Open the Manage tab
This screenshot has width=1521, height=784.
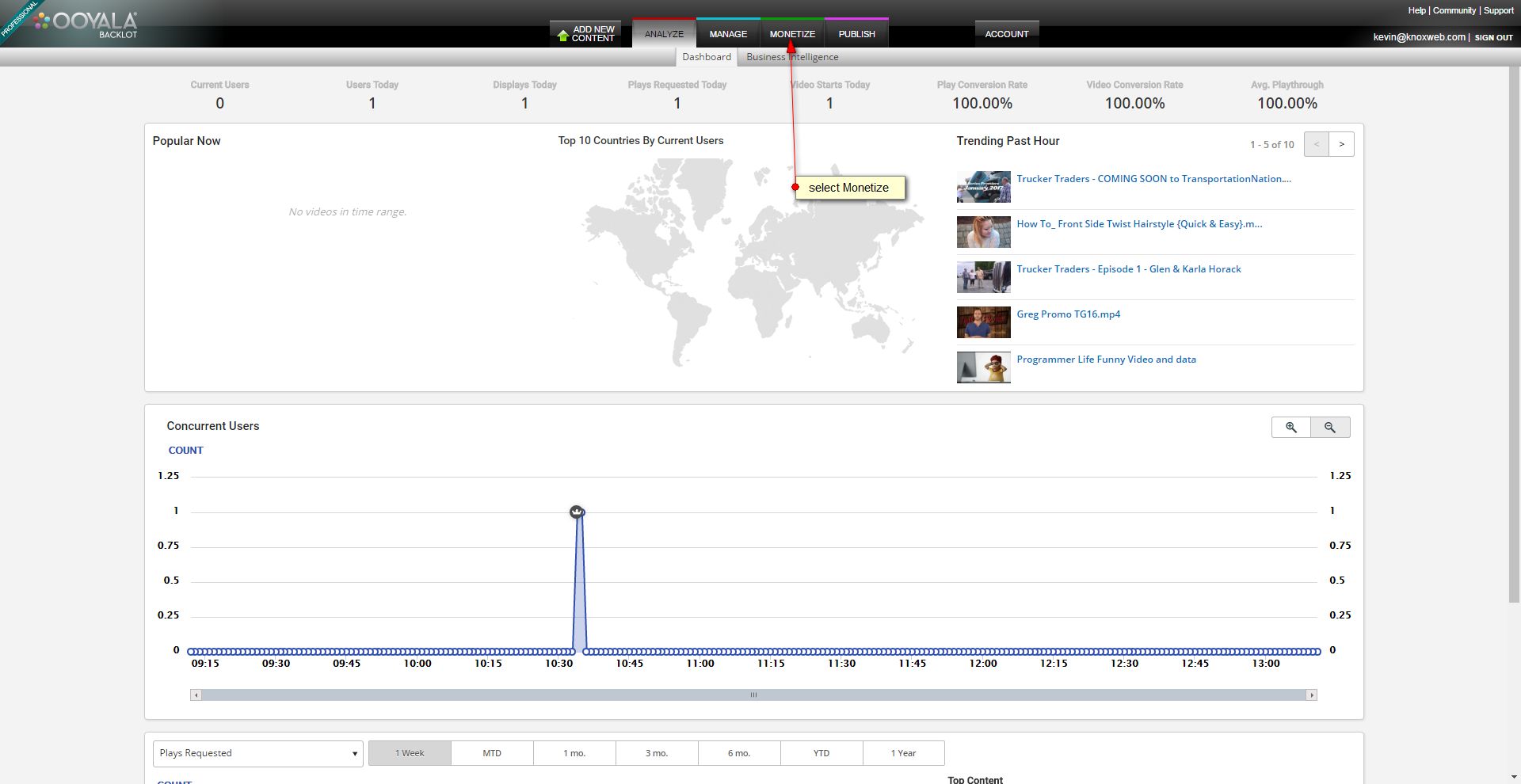click(x=728, y=34)
